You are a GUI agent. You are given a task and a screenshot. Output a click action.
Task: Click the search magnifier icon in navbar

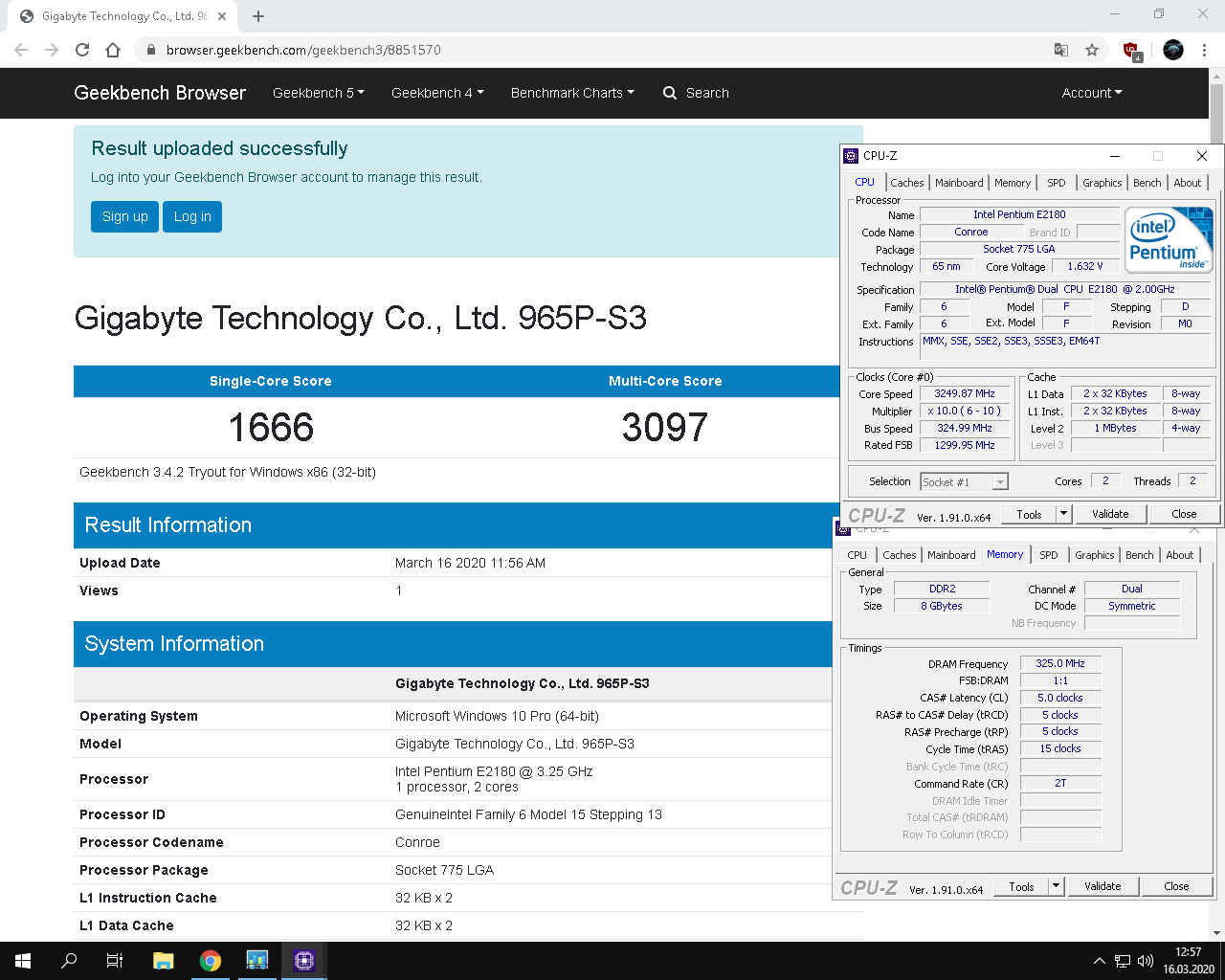pyautogui.click(x=670, y=93)
